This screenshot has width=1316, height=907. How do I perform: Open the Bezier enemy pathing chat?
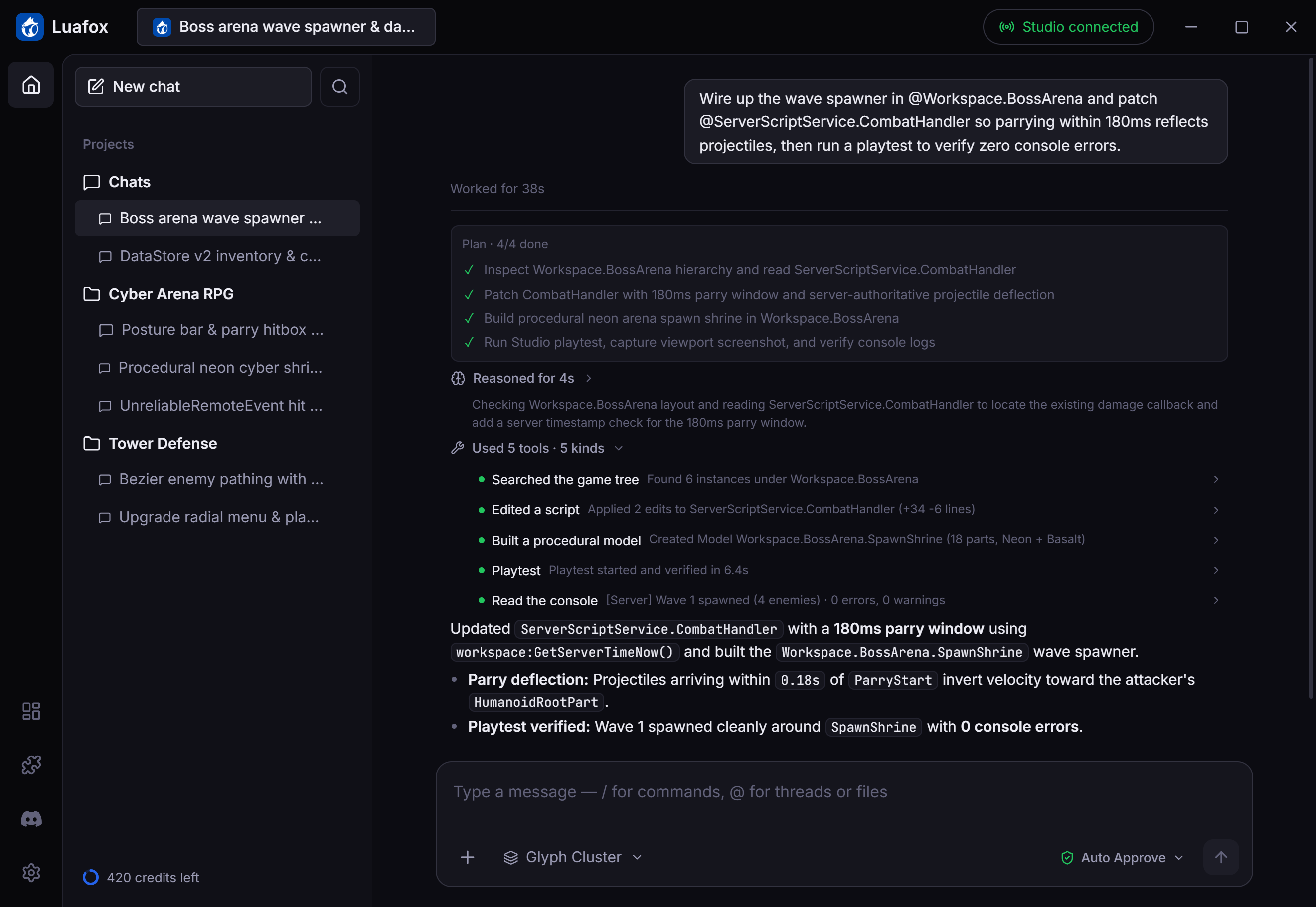(217, 479)
